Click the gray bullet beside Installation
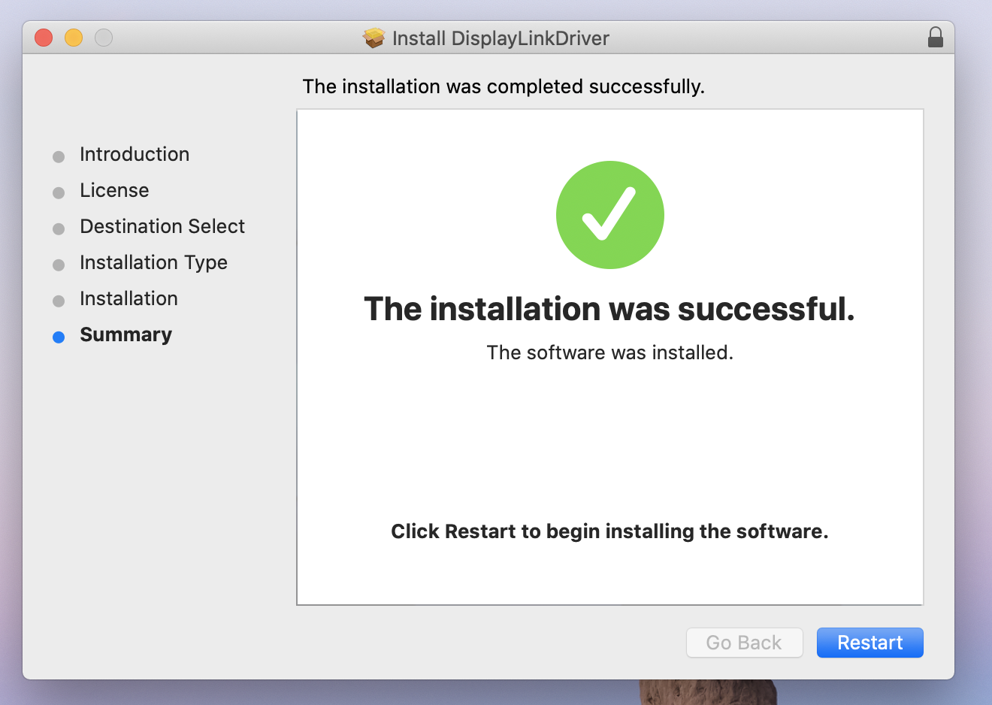This screenshot has height=705, width=992. click(x=59, y=301)
